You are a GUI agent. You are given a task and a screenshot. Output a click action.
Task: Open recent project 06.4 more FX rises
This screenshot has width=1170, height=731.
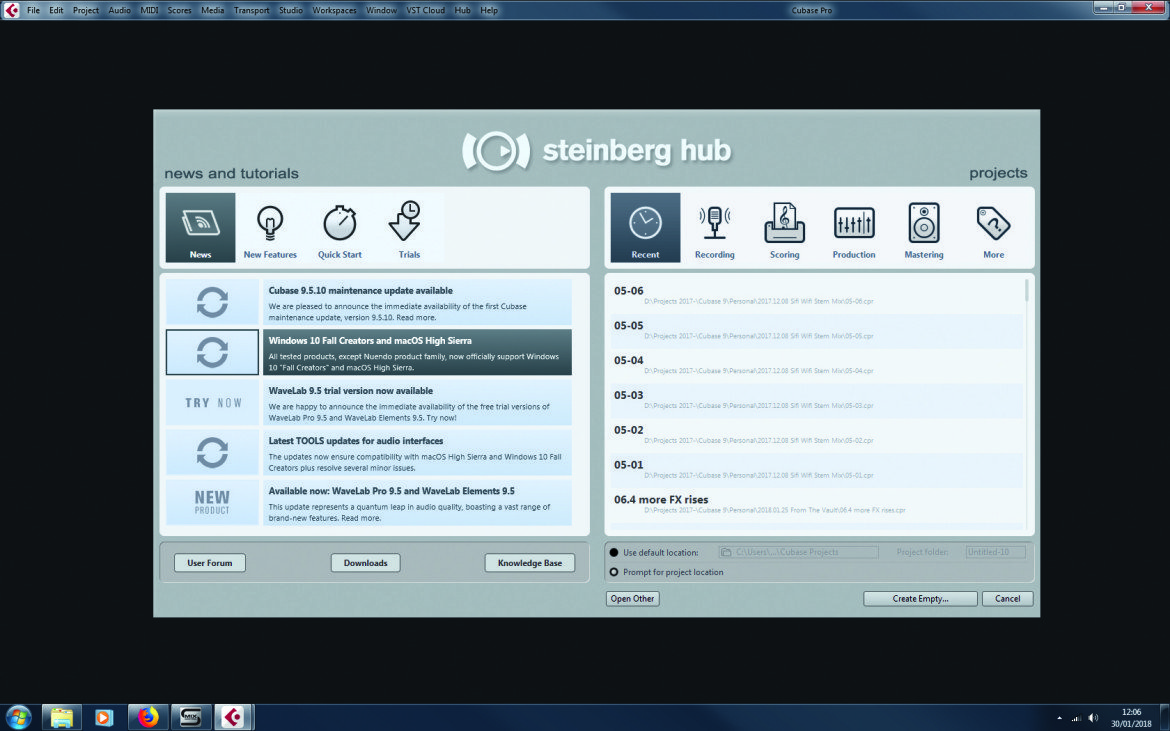click(x=816, y=504)
